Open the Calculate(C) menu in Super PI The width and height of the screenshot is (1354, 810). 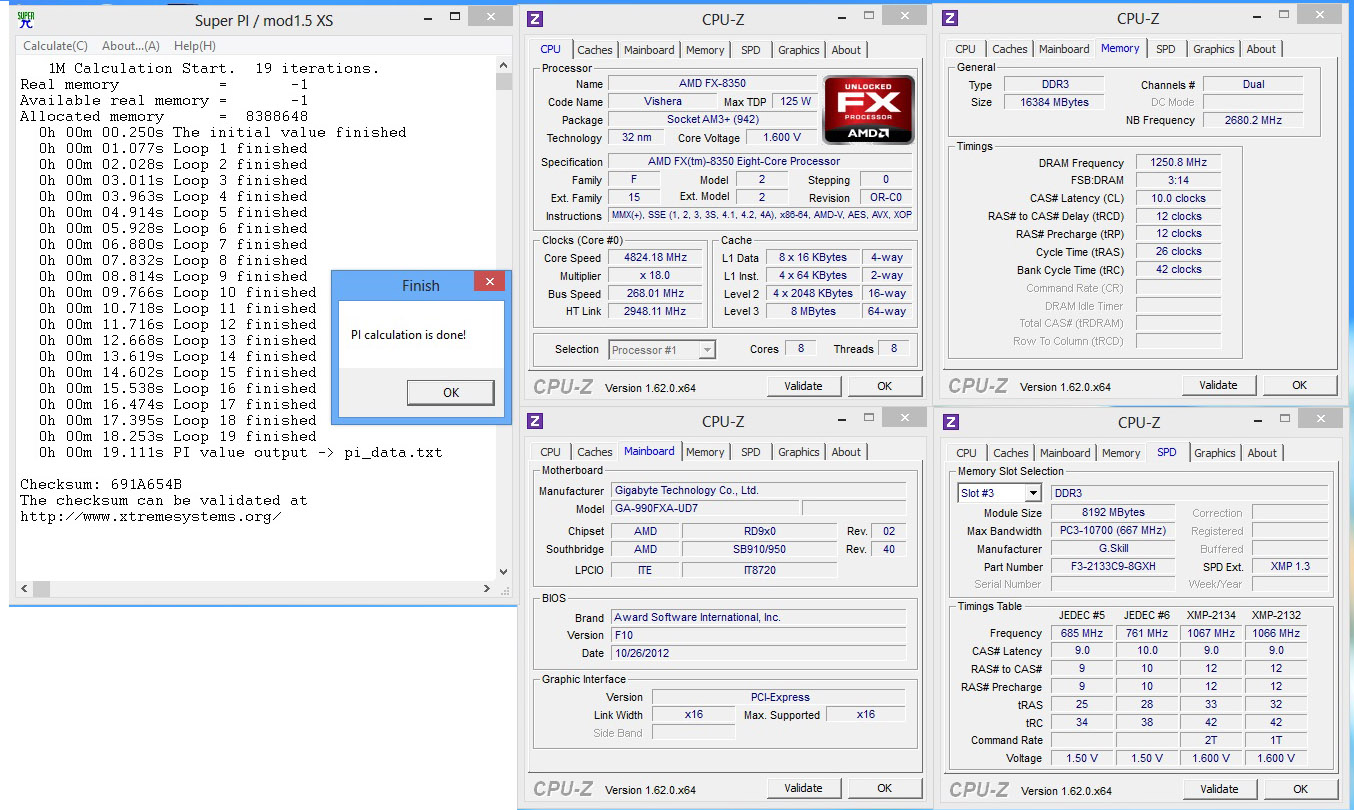click(x=56, y=46)
